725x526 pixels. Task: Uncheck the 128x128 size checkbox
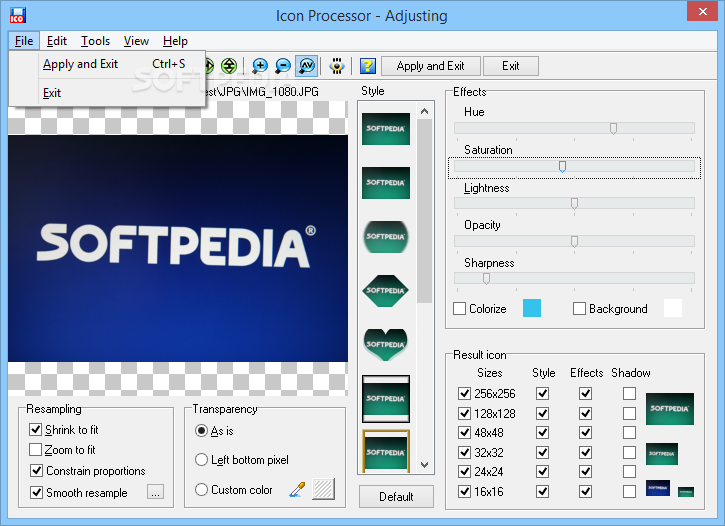(x=464, y=413)
